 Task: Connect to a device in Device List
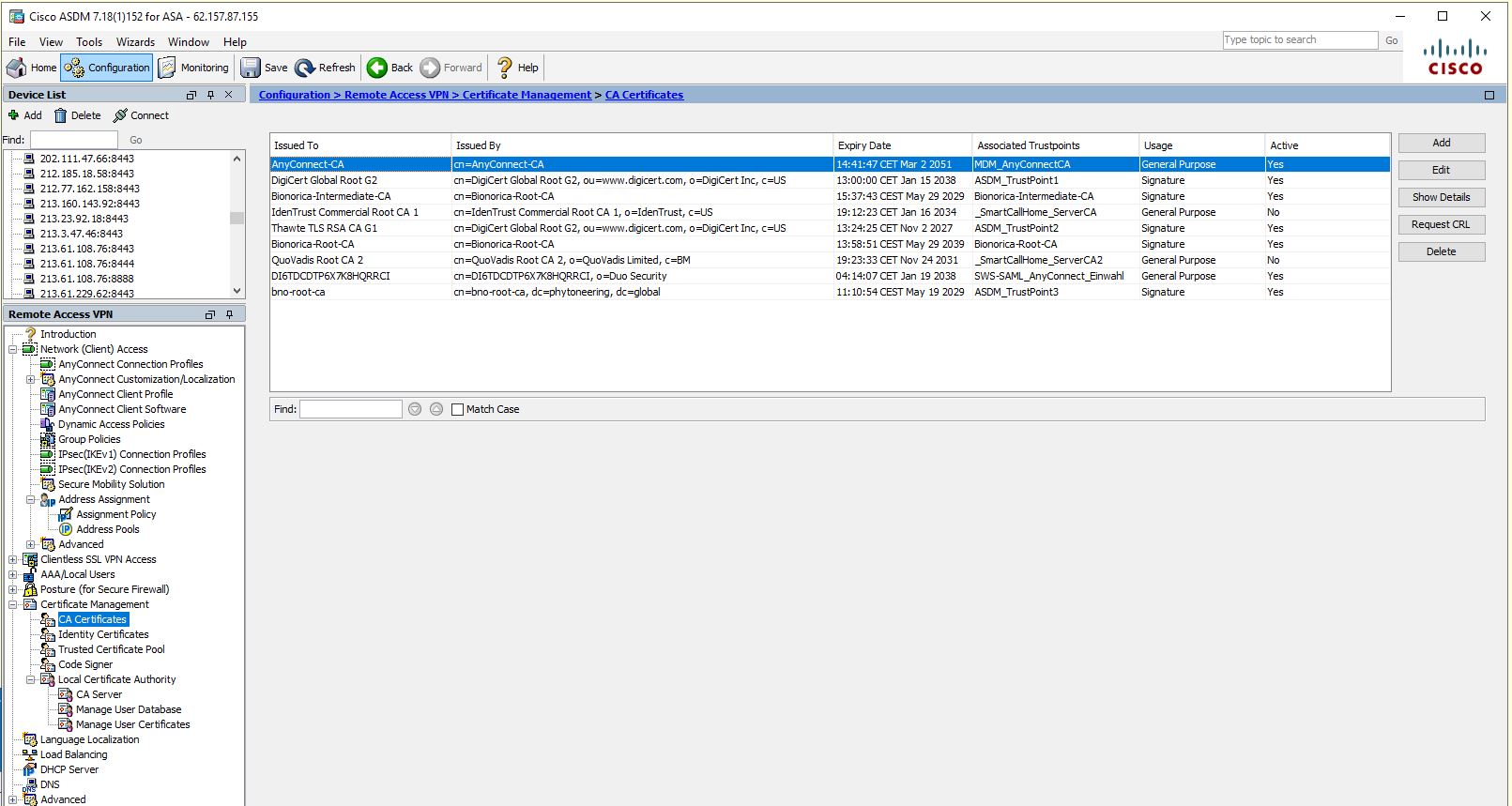[x=141, y=115]
